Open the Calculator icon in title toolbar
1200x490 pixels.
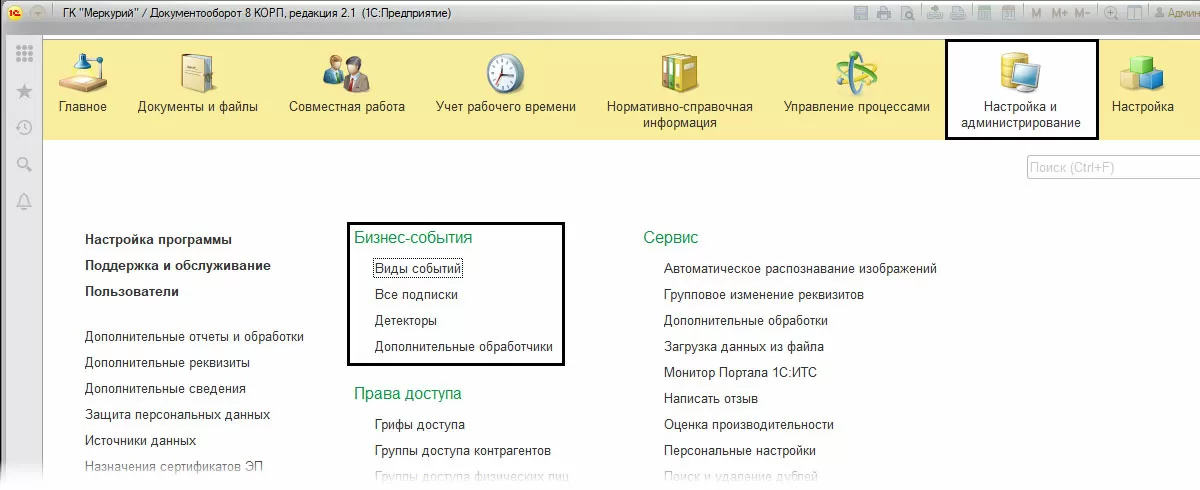tap(984, 13)
